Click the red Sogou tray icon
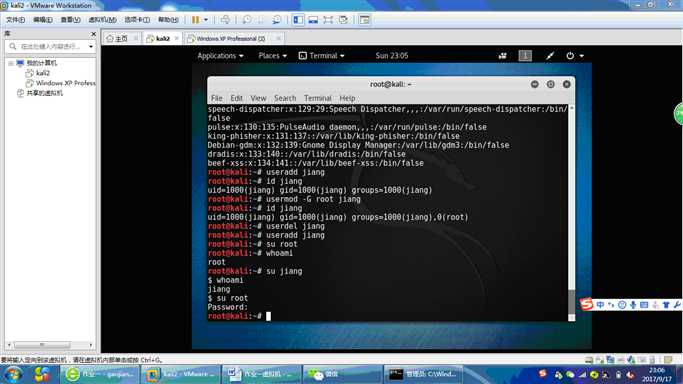Image resolution: width=683 pixels, height=384 pixels. pyautogui.click(x=542, y=374)
